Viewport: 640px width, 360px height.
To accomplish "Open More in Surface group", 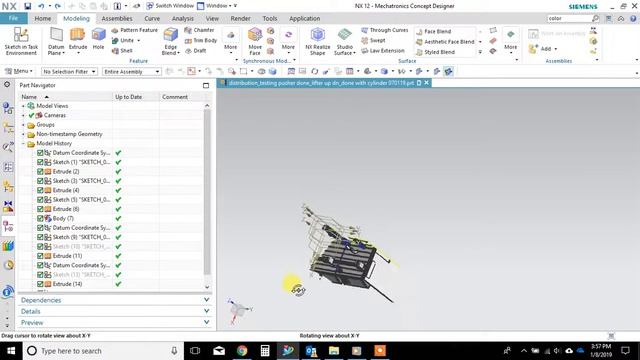I will click(511, 41).
